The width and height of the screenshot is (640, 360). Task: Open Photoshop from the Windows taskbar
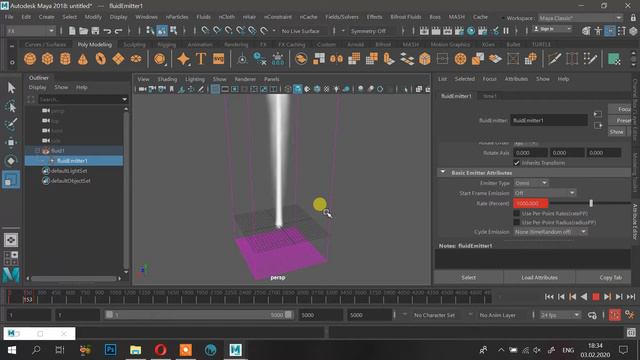click(x=110, y=350)
